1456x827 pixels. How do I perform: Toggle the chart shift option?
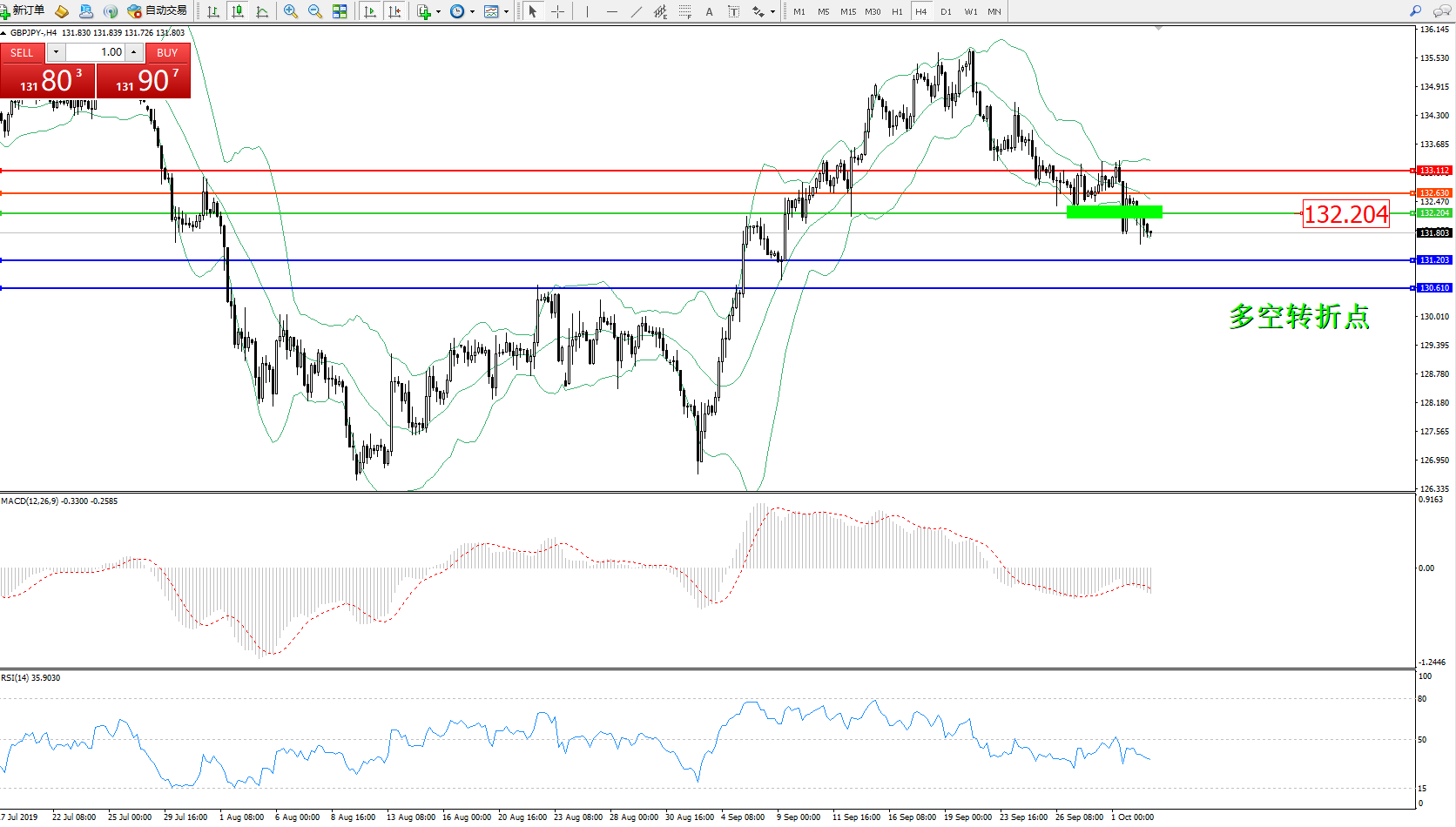[394, 11]
